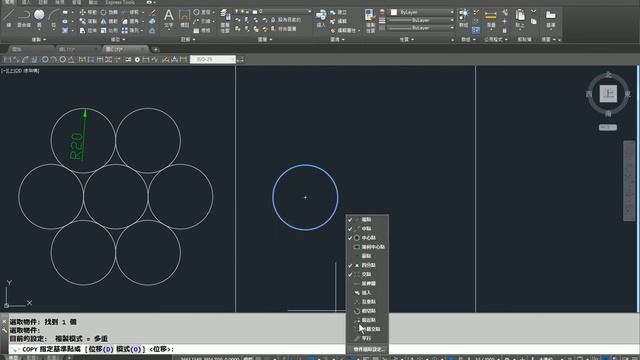This screenshot has height=360, width=640.
Task: Toggle Endpoint snap in osnap menu
Action: click(x=367, y=220)
